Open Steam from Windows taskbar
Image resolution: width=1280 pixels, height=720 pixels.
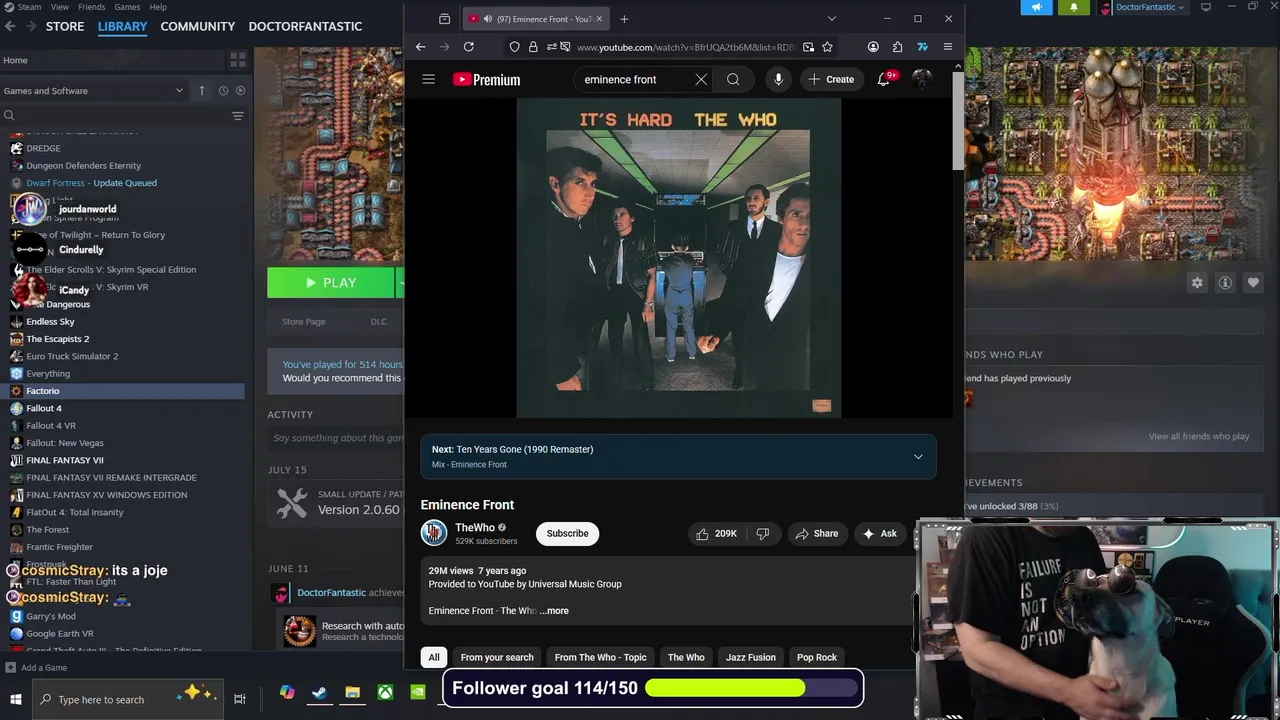coord(319,693)
